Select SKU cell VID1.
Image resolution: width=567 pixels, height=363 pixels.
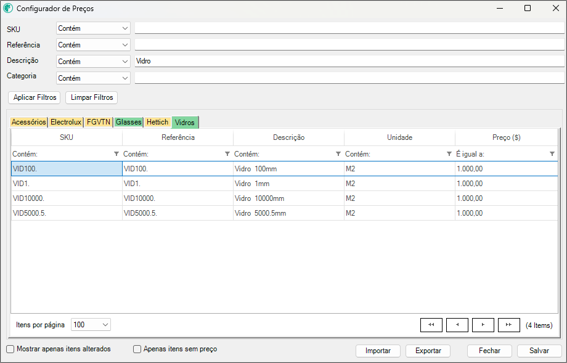coord(67,184)
